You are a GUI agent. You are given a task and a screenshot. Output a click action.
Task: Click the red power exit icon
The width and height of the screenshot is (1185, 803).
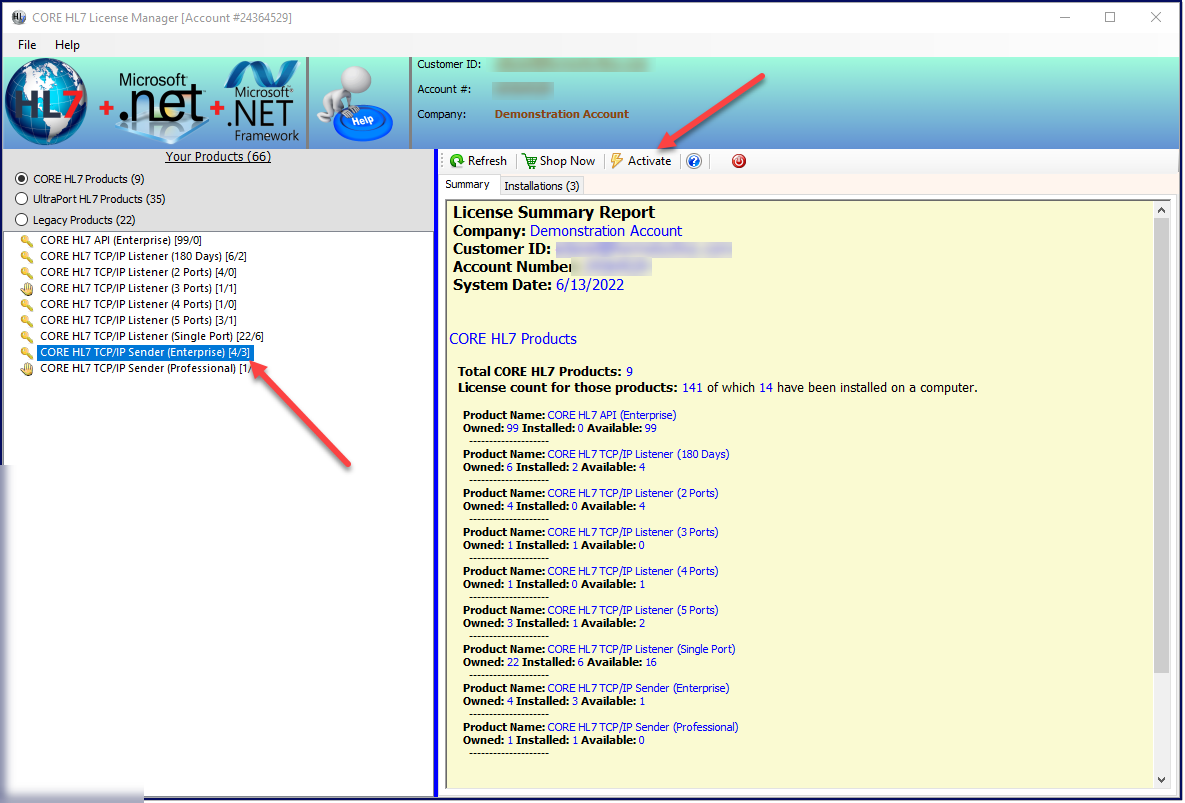coord(738,161)
